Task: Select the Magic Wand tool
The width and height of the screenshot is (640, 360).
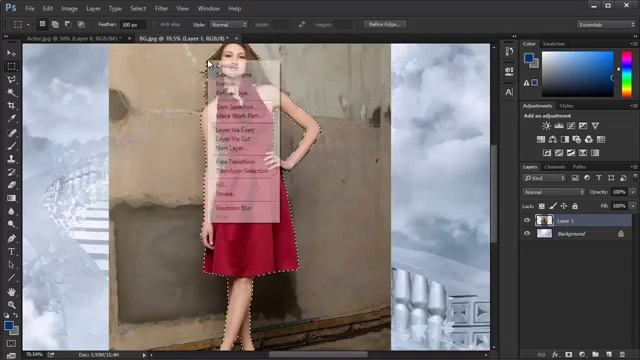Action: [x=11, y=93]
